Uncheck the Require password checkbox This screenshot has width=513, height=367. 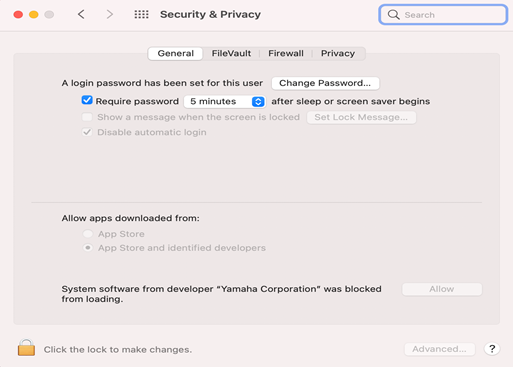[x=87, y=100]
